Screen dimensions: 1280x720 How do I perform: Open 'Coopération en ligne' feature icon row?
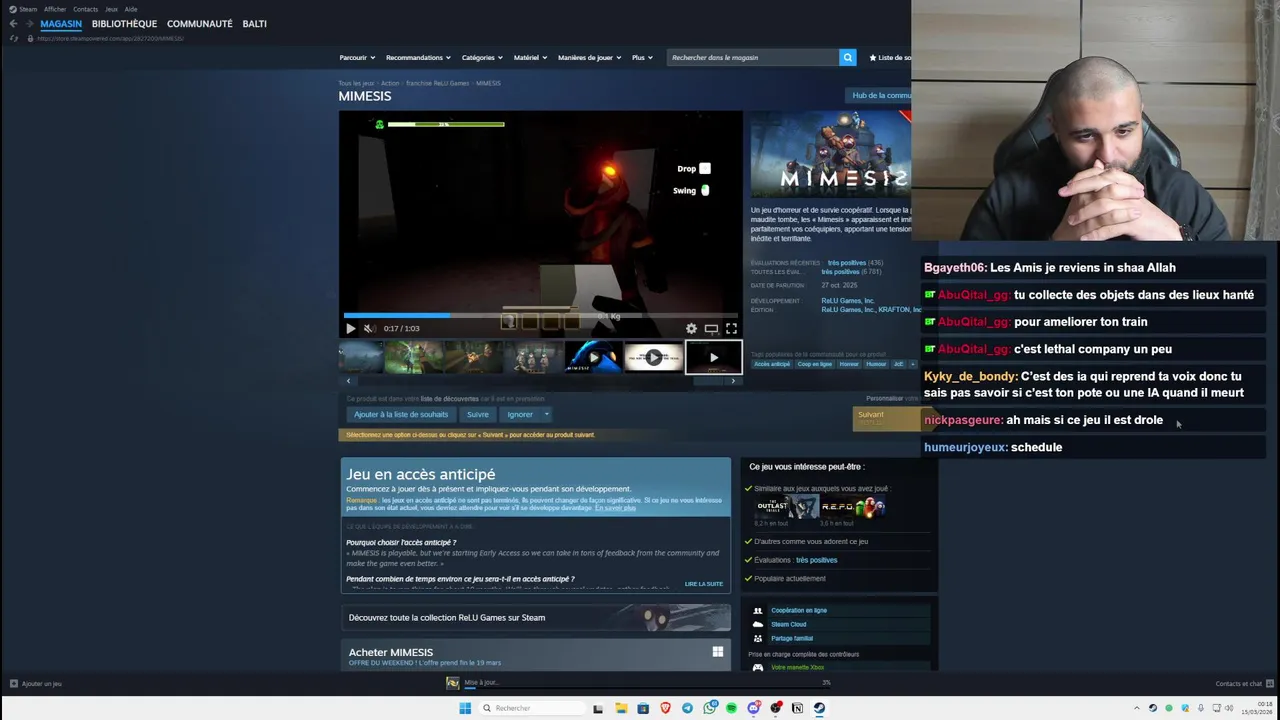pyautogui.click(x=838, y=610)
